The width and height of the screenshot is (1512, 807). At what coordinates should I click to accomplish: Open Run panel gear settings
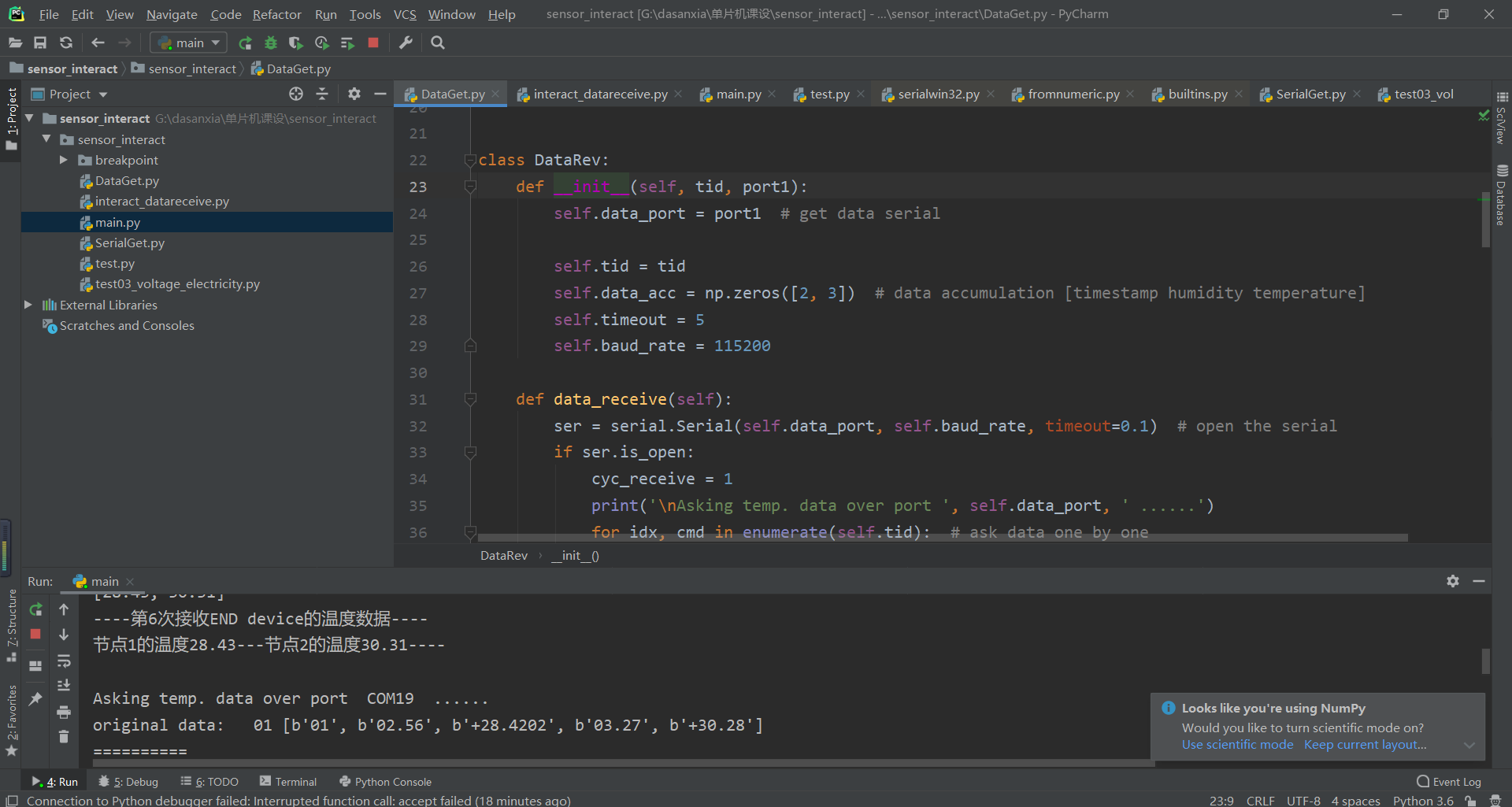[1453, 581]
